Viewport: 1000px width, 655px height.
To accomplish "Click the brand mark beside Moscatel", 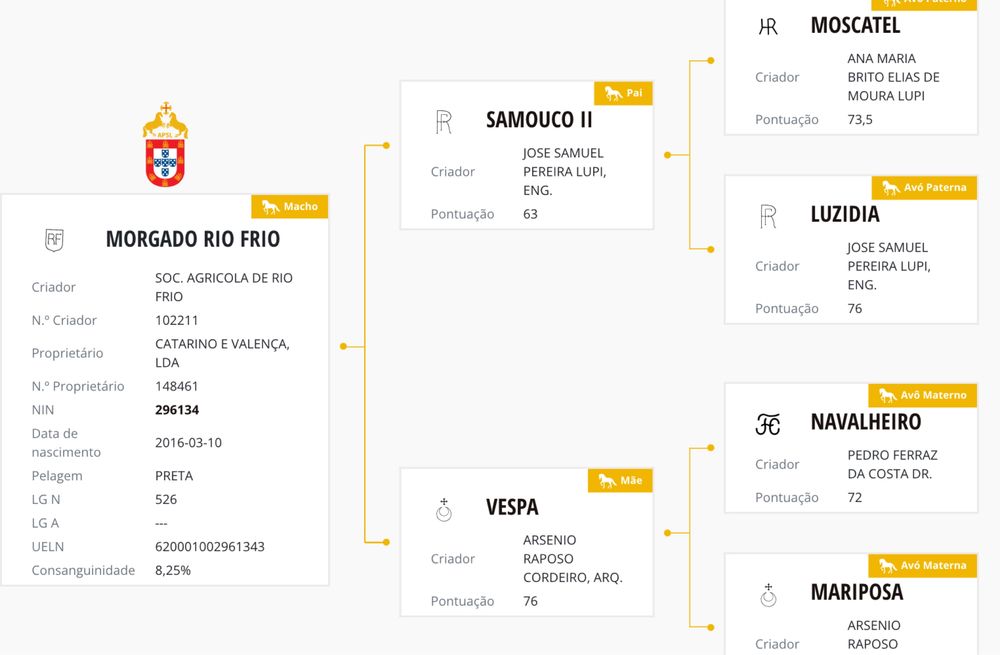I will (768, 27).
